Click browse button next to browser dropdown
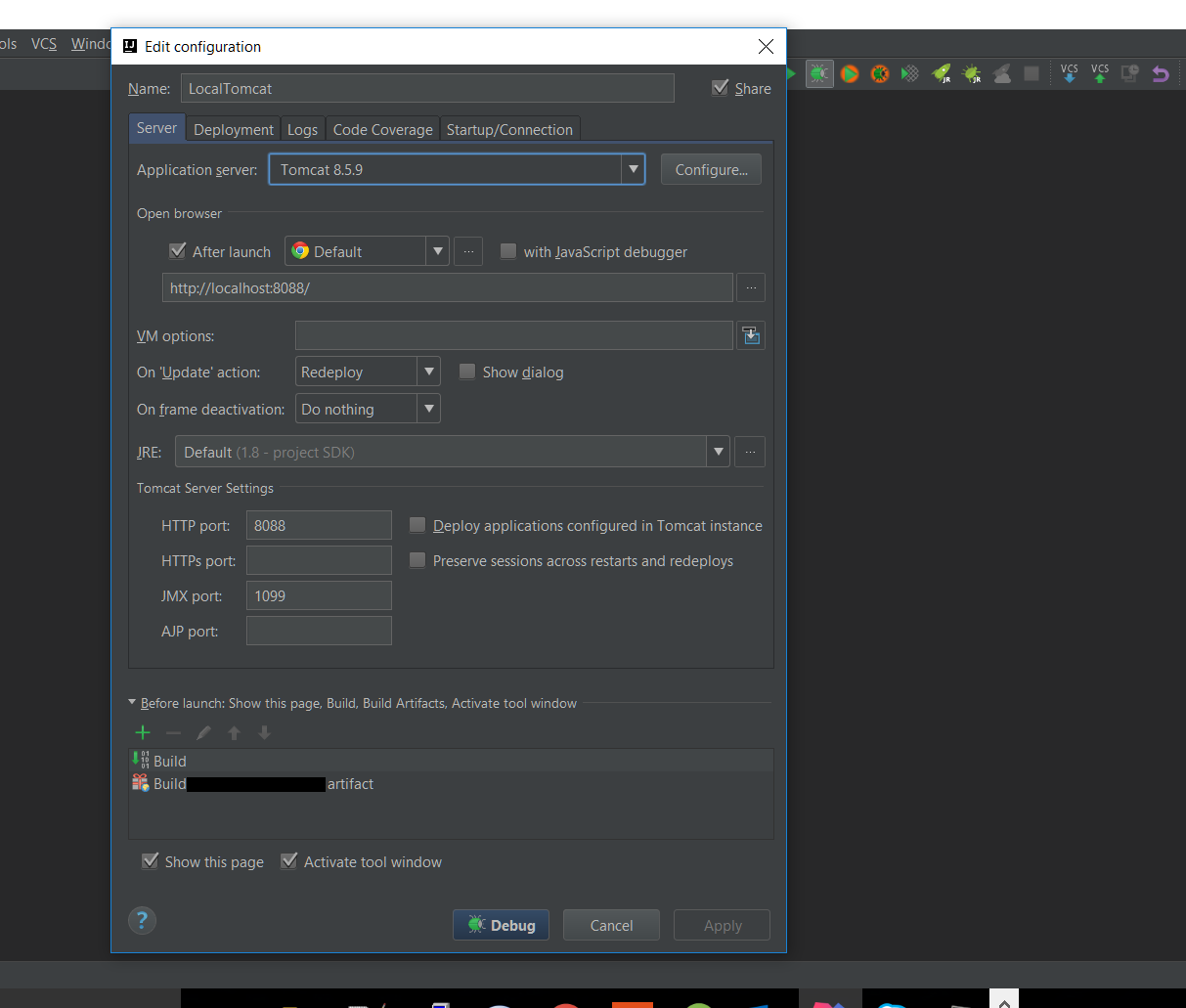This screenshot has height=1008, width=1186. [468, 251]
